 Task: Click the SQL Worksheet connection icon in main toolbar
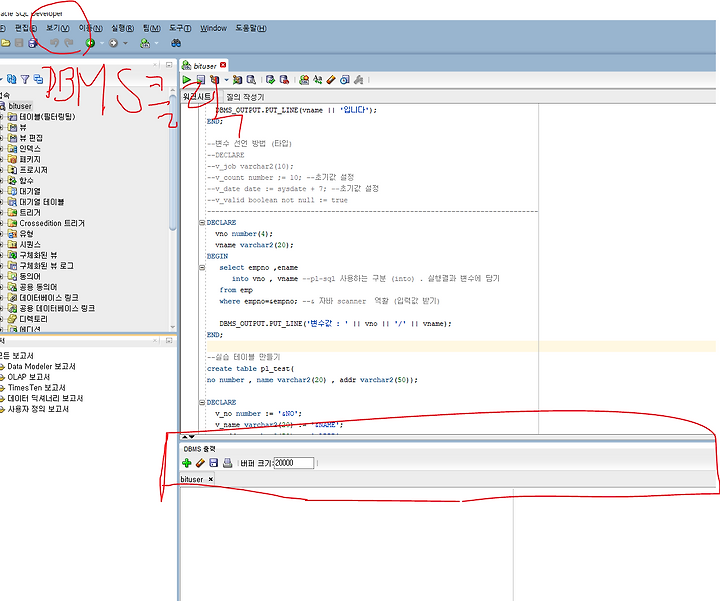[x=145, y=43]
